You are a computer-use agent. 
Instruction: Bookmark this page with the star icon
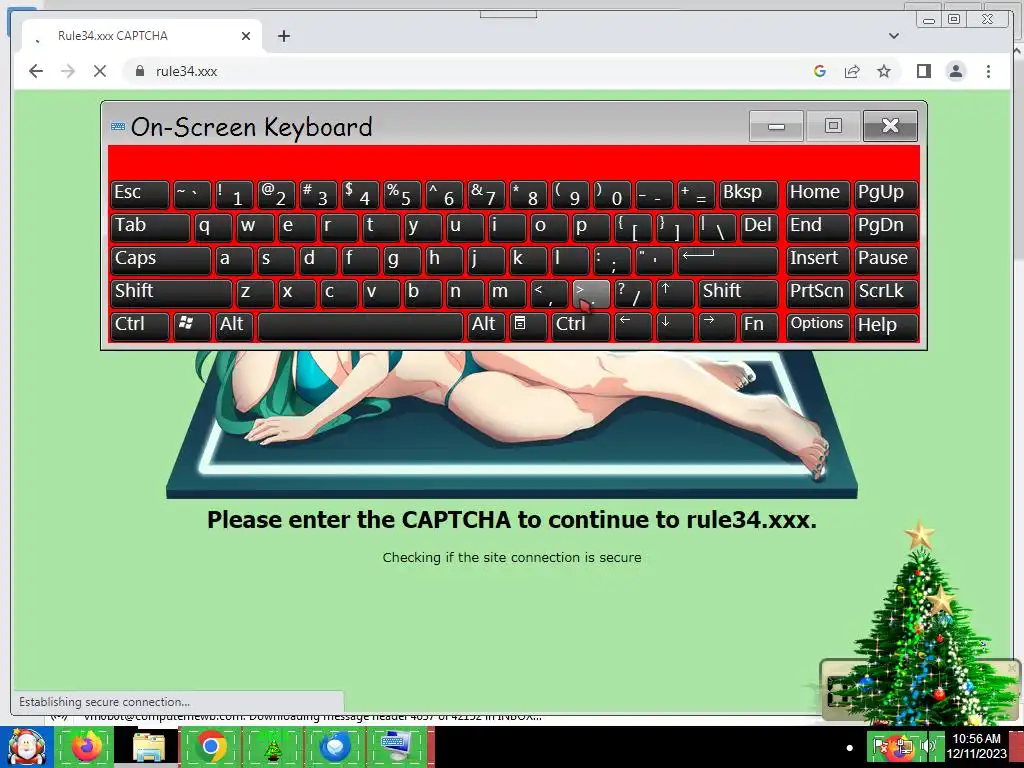coord(884,71)
